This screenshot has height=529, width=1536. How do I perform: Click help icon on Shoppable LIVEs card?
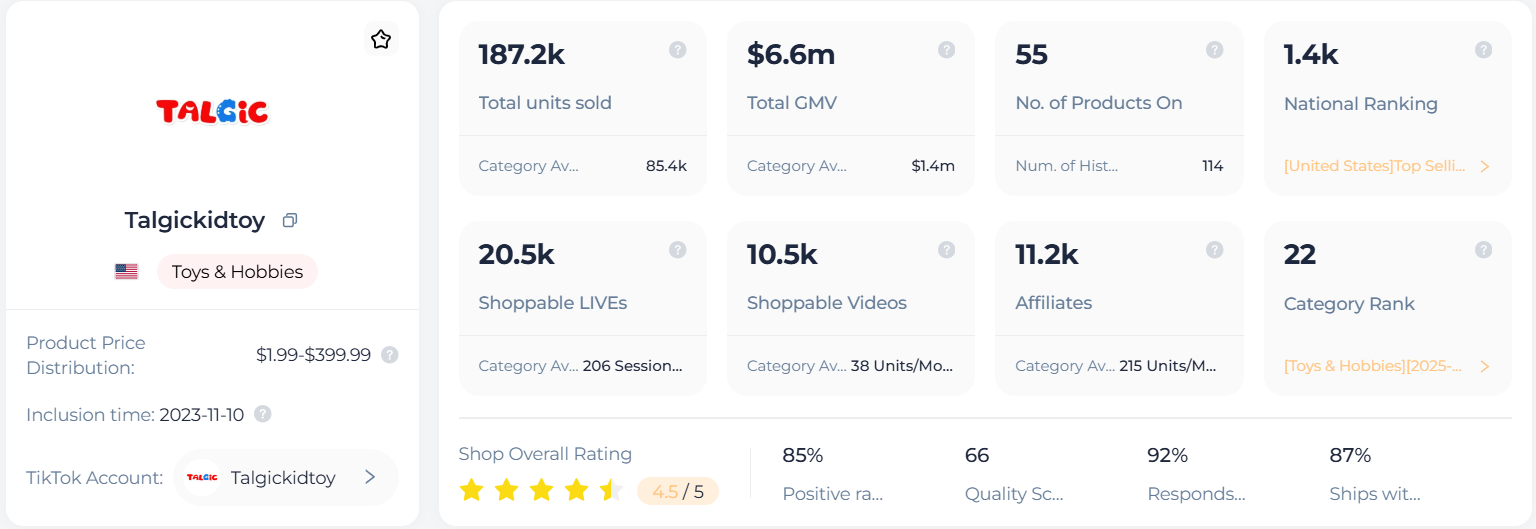coord(678,250)
